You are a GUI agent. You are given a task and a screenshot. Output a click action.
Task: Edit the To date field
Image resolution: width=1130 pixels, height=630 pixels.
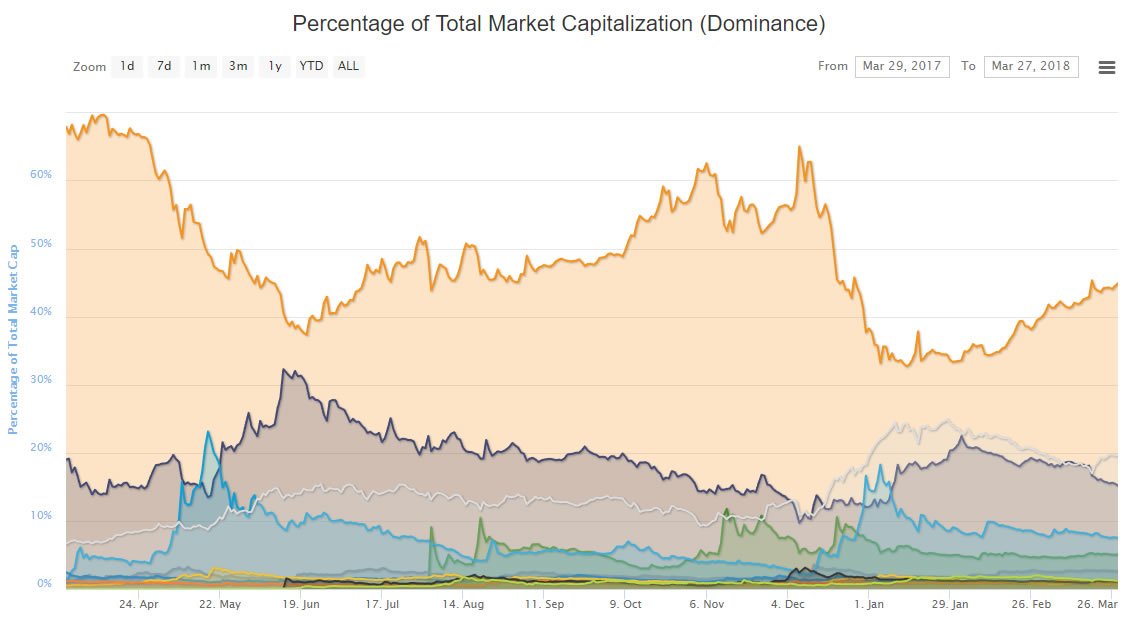pos(1031,66)
